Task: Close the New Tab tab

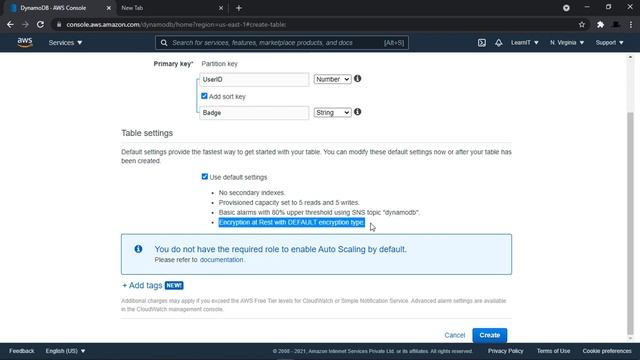Action: (221, 8)
